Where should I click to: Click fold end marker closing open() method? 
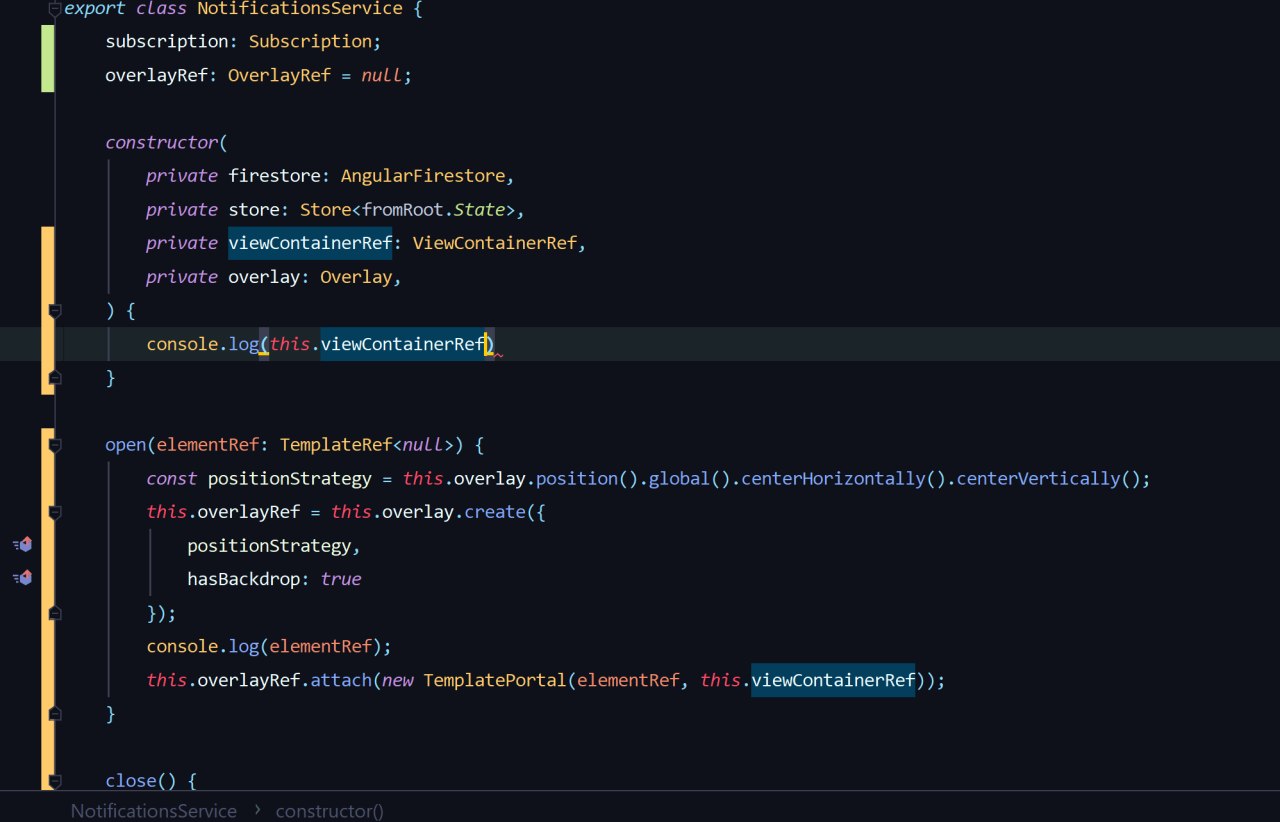click(x=55, y=713)
